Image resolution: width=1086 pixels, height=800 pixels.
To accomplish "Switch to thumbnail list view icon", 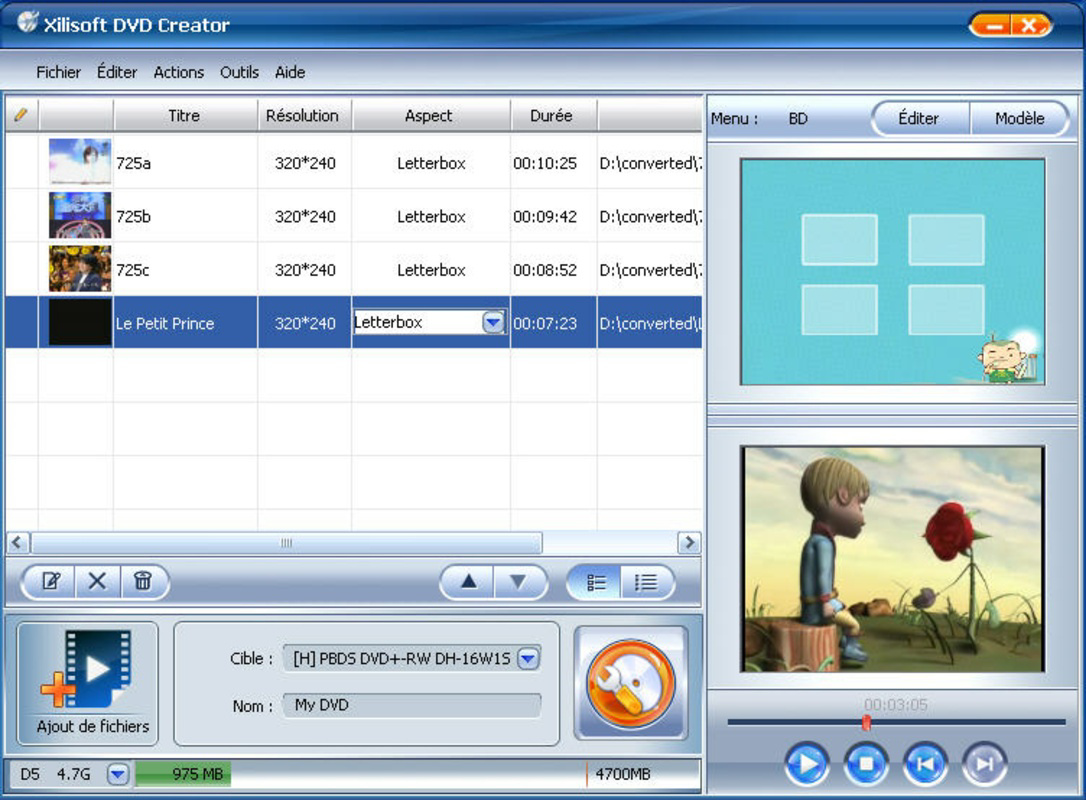I will click(596, 582).
